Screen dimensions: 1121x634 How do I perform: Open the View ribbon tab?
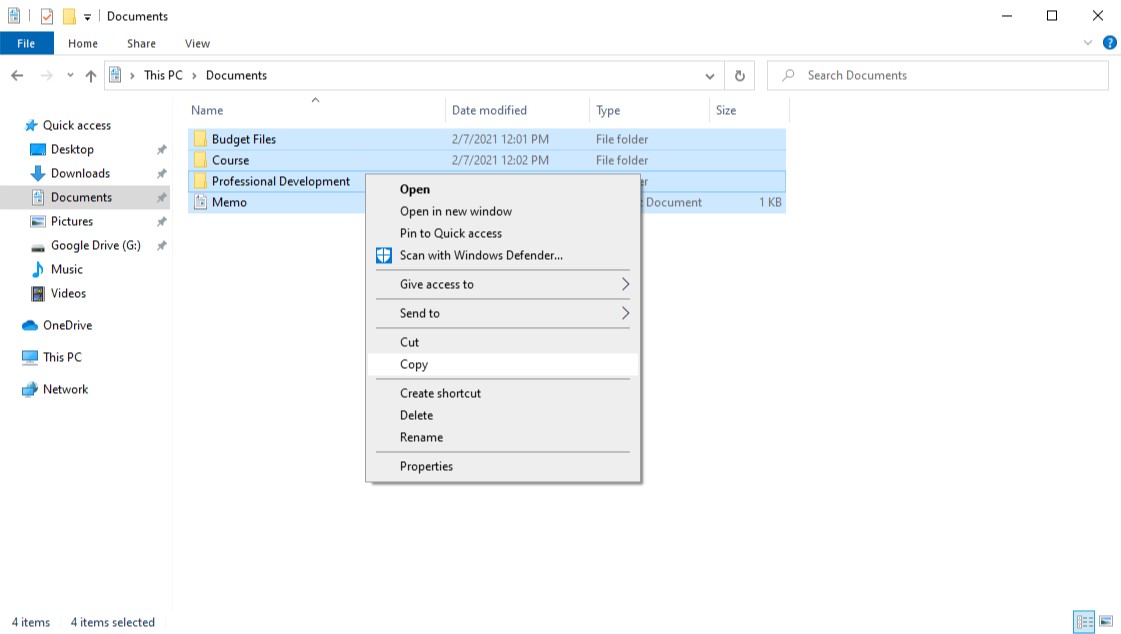click(x=197, y=43)
